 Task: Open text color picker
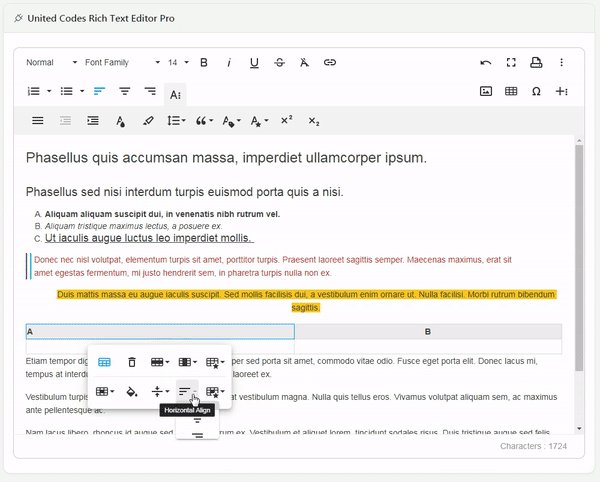click(121, 121)
